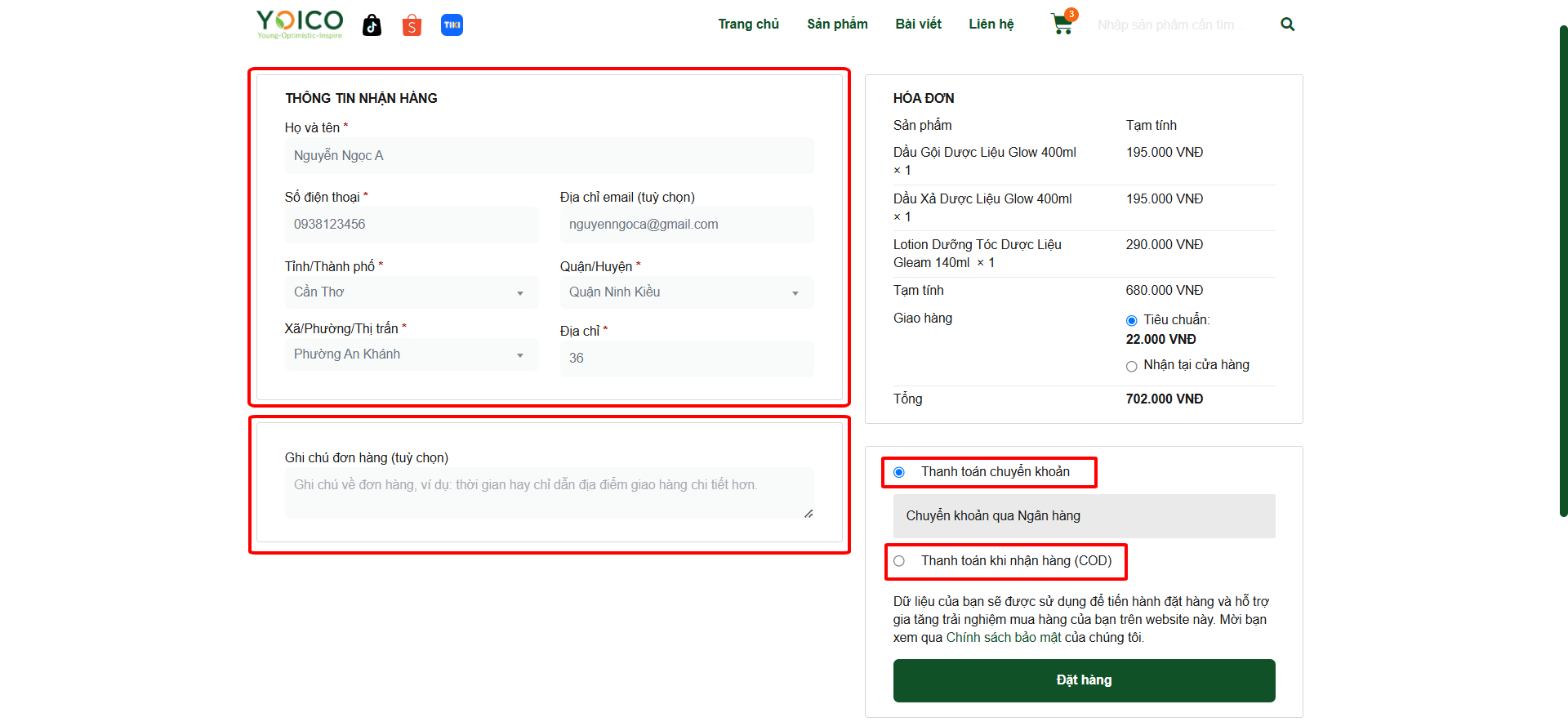
Task: Select Thanh toán chuyển khoản payment
Action: [899, 472]
